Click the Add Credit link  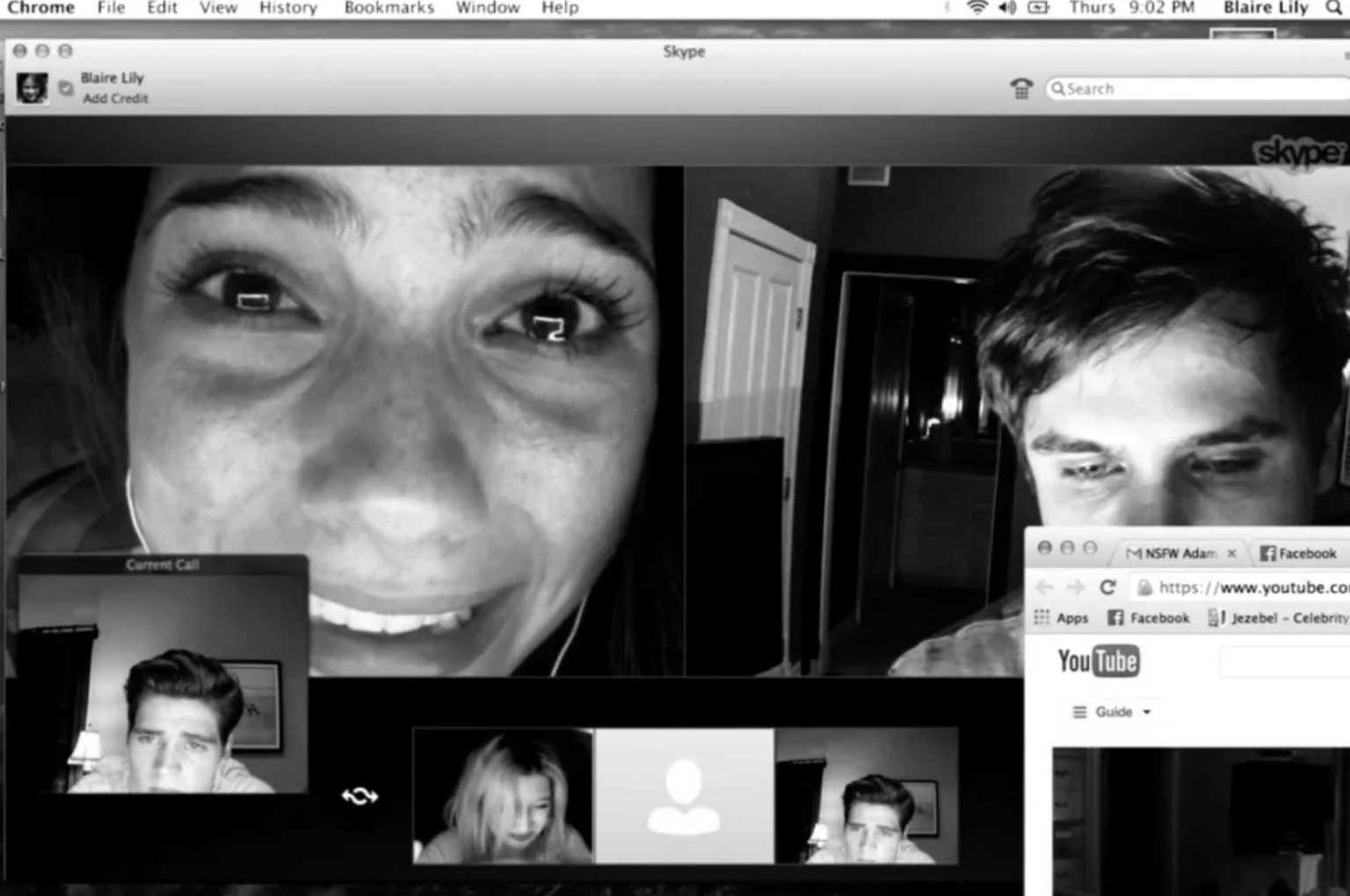[115, 98]
